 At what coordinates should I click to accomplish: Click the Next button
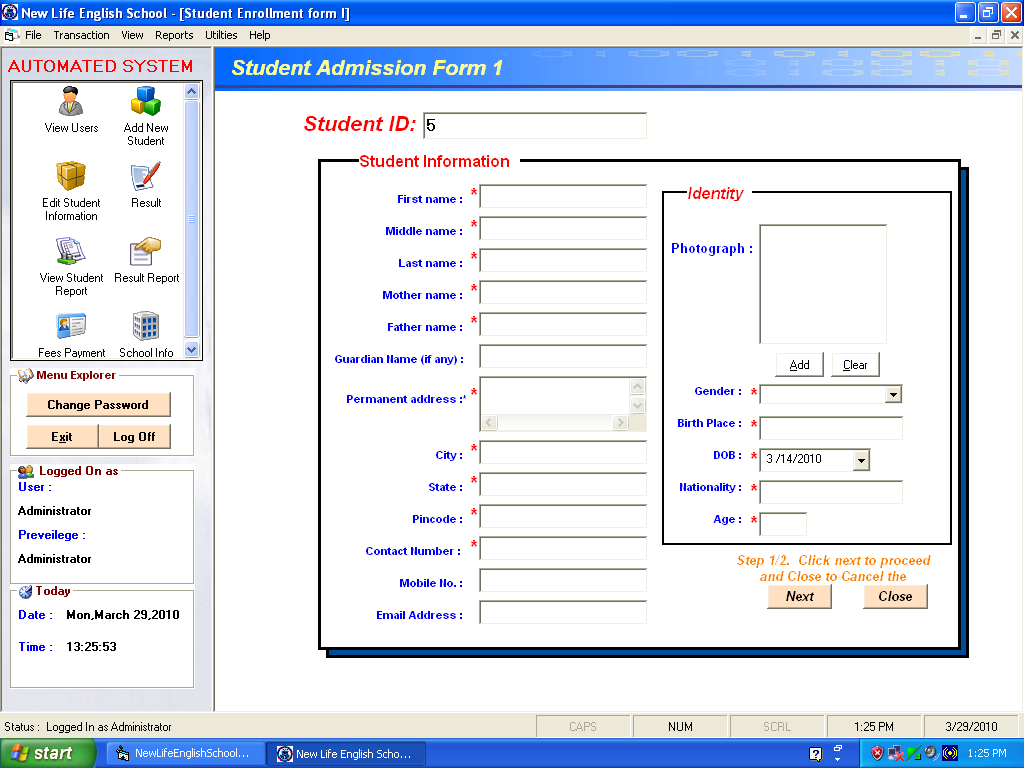[799, 596]
